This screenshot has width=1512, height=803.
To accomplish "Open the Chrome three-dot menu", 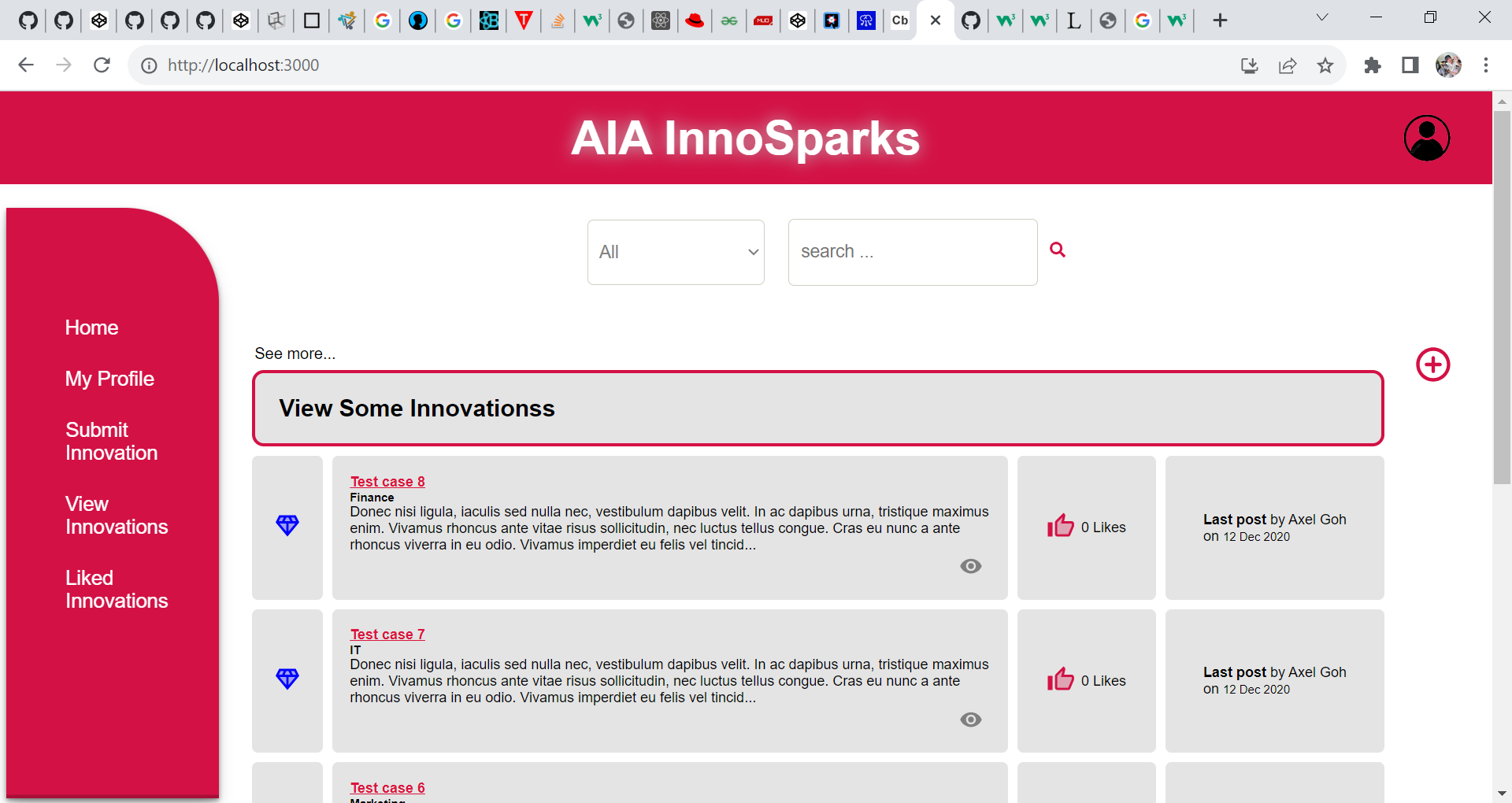I will 1485,65.
